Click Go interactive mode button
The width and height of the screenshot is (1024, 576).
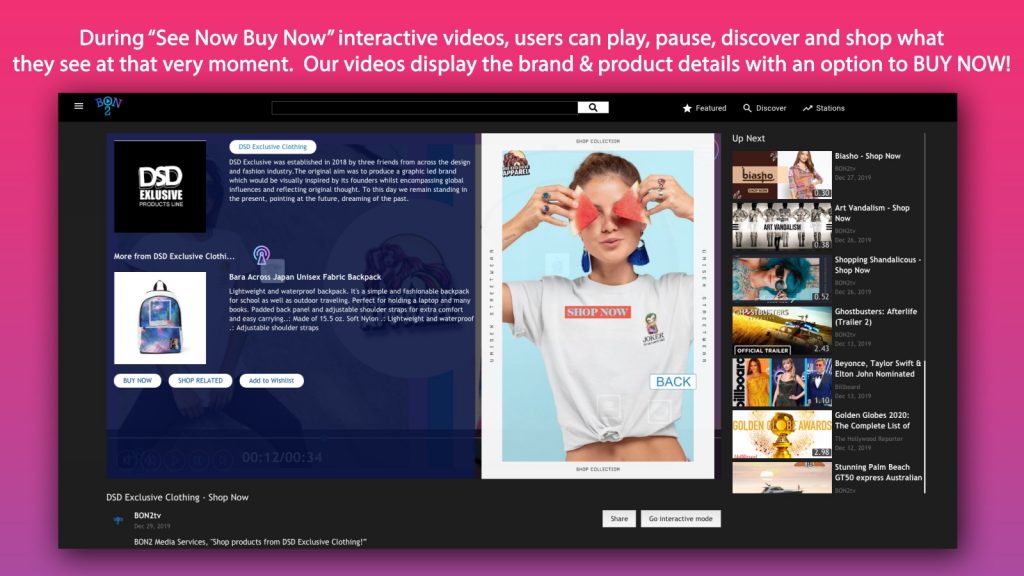coord(680,519)
